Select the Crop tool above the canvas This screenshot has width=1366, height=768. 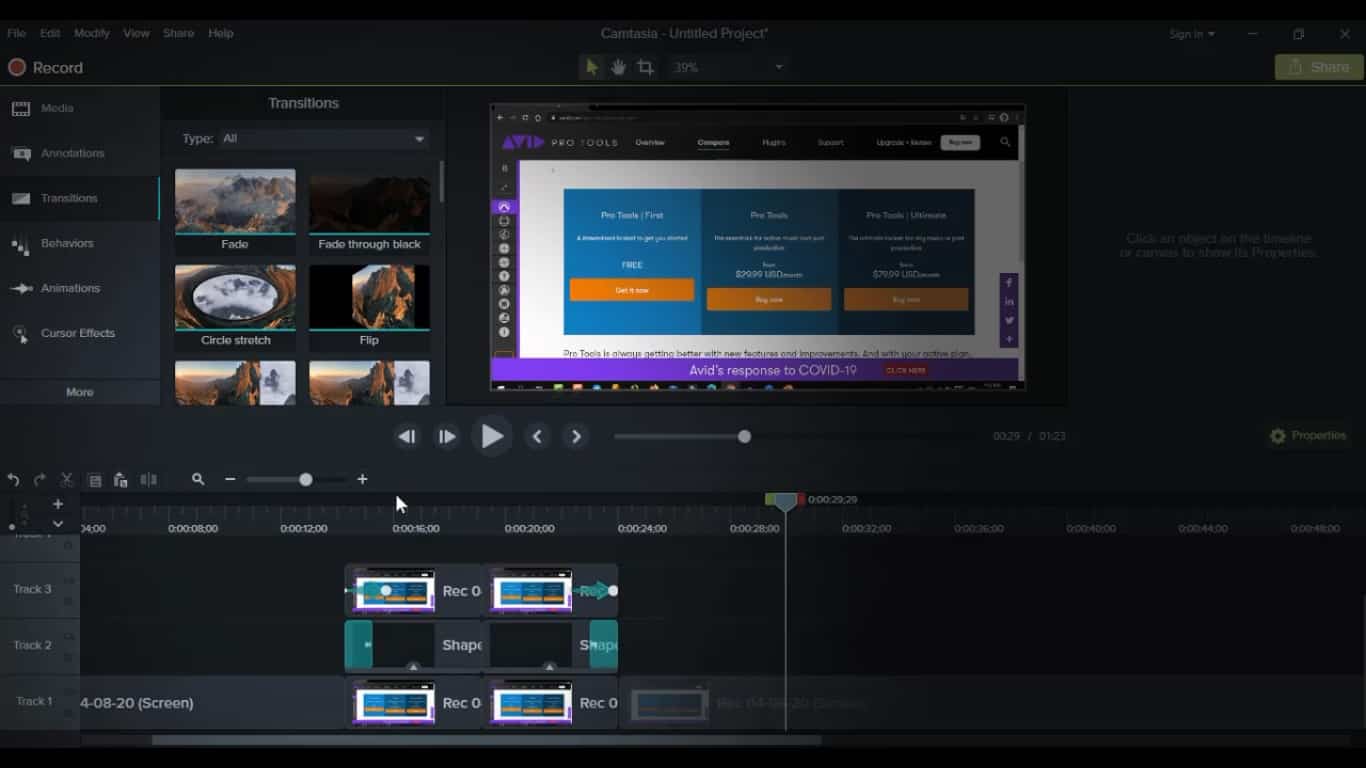pyautogui.click(x=647, y=66)
